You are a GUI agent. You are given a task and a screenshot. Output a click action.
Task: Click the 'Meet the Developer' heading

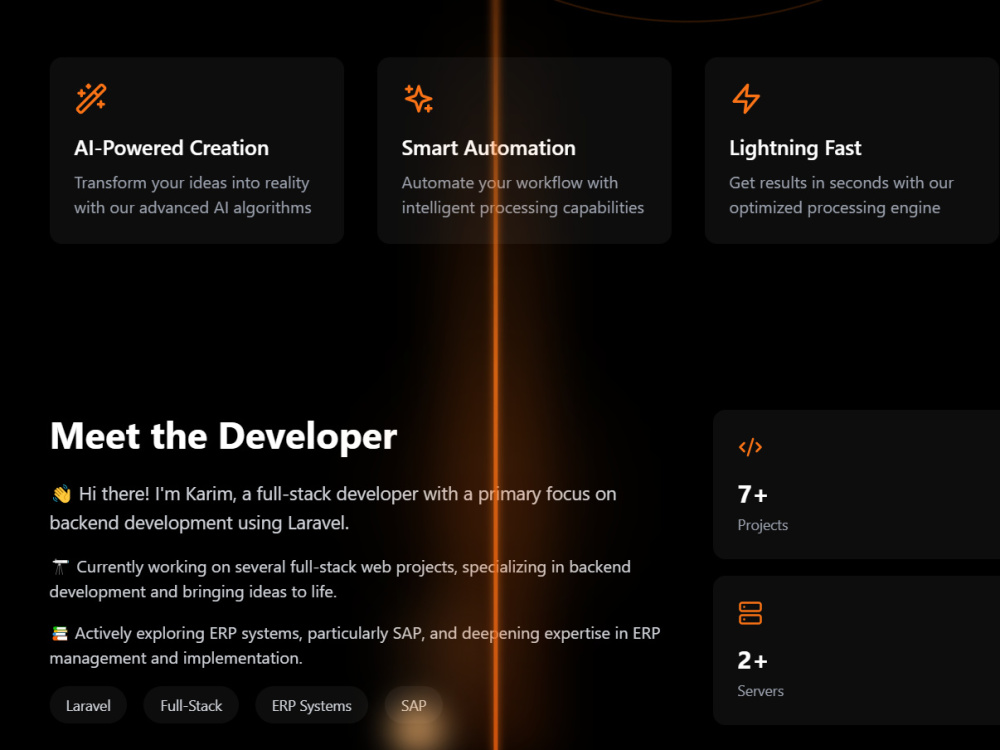[223, 436]
